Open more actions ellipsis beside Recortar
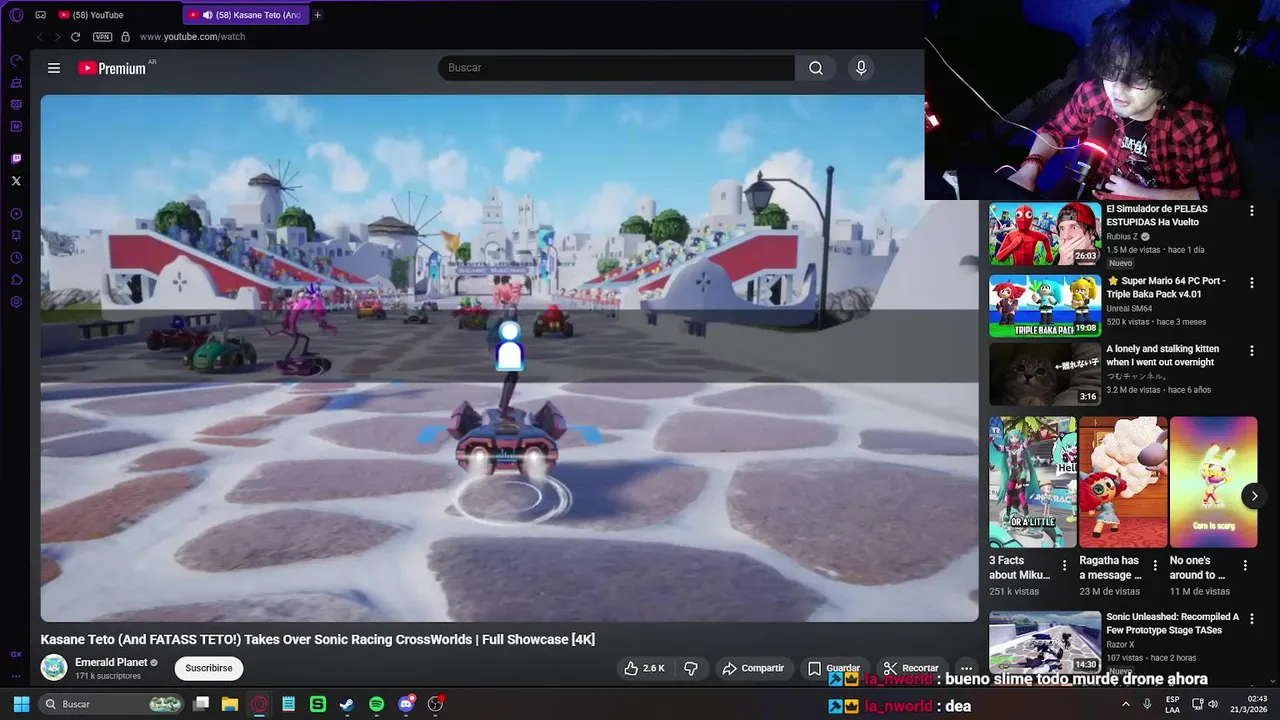This screenshot has width=1280, height=720. pyautogui.click(x=966, y=668)
